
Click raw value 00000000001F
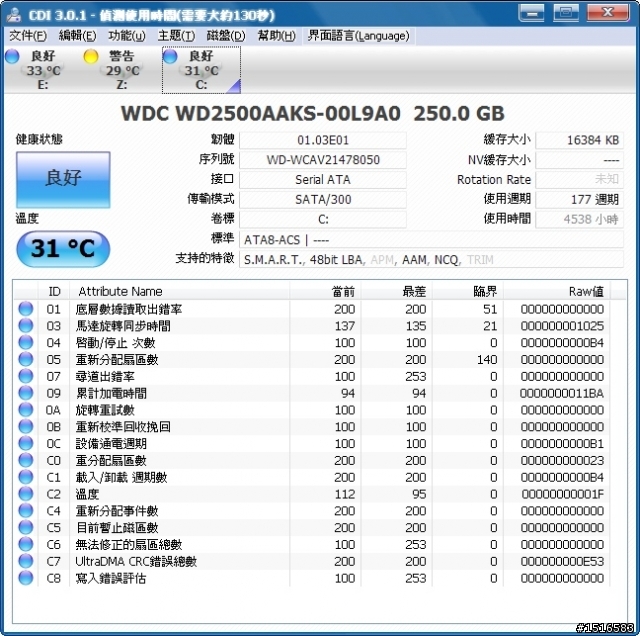(562, 494)
